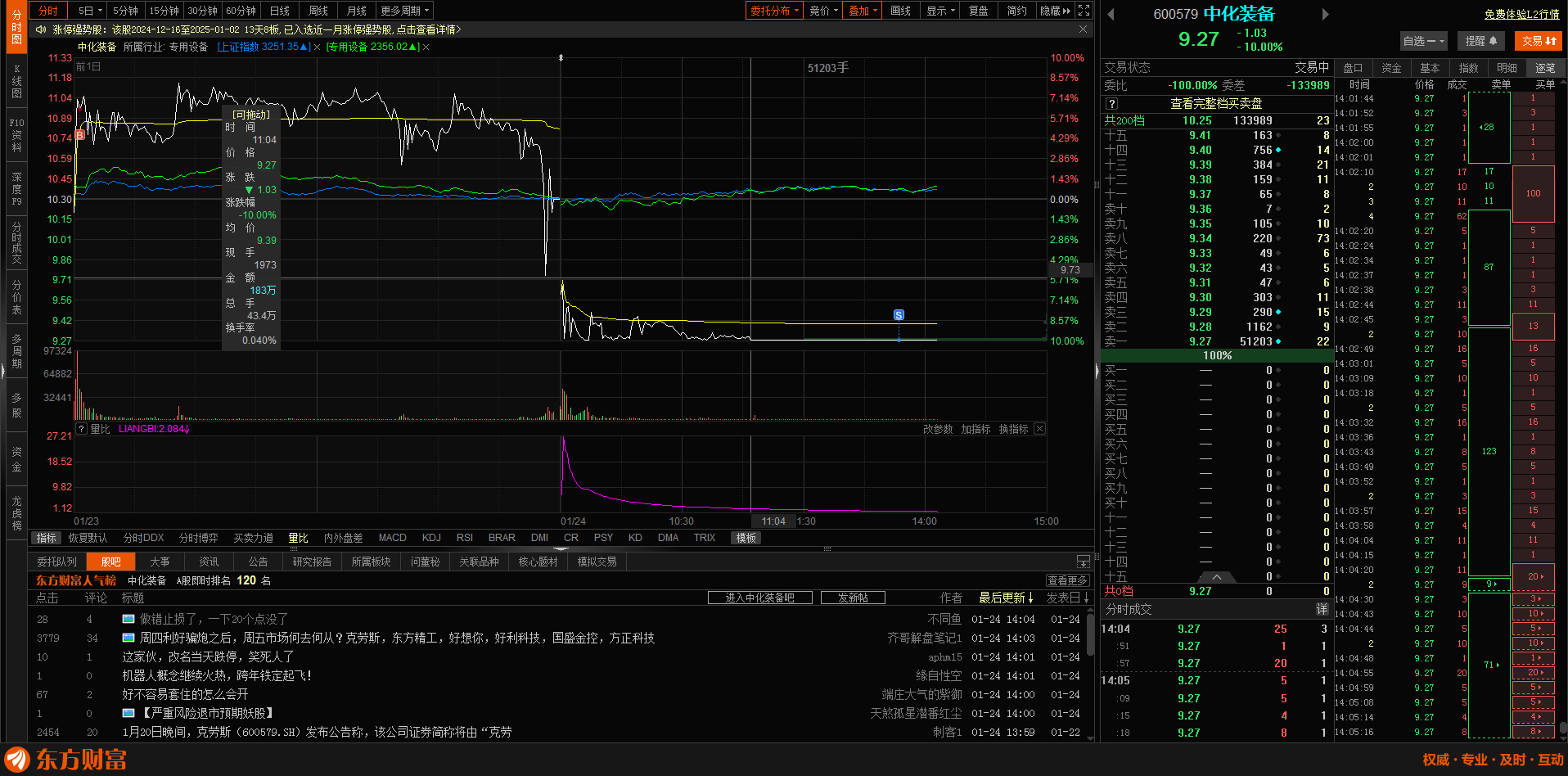Click the red B buy marker on chart
The height and width of the screenshot is (776, 1568).
pyautogui.click(x=80, y=134)
